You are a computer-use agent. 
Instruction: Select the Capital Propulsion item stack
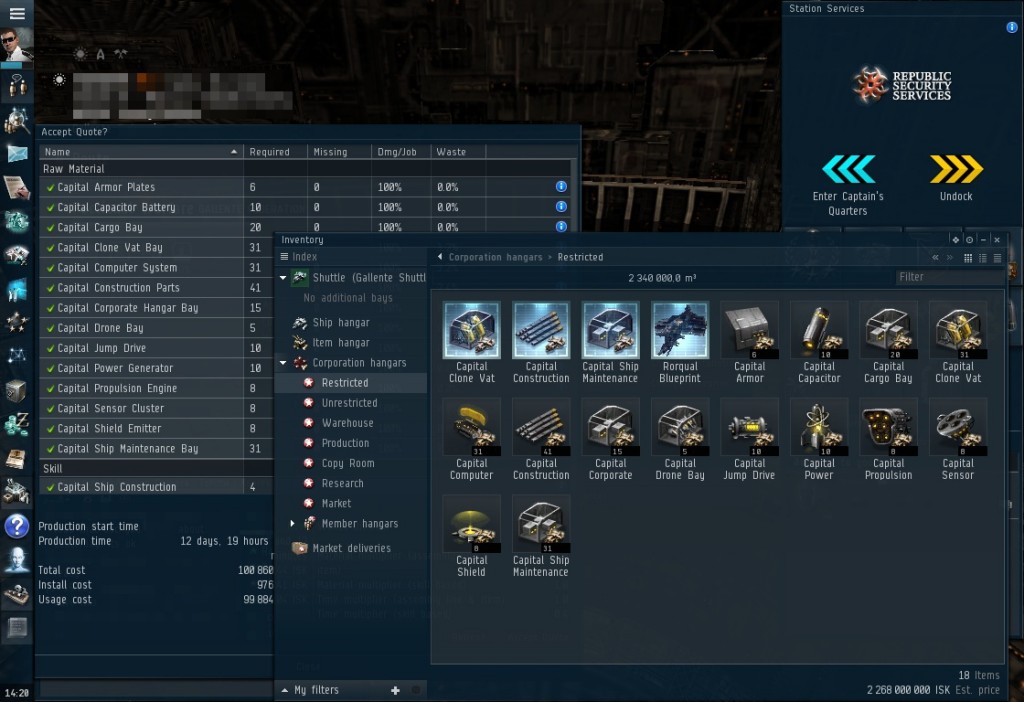(888, 439)
